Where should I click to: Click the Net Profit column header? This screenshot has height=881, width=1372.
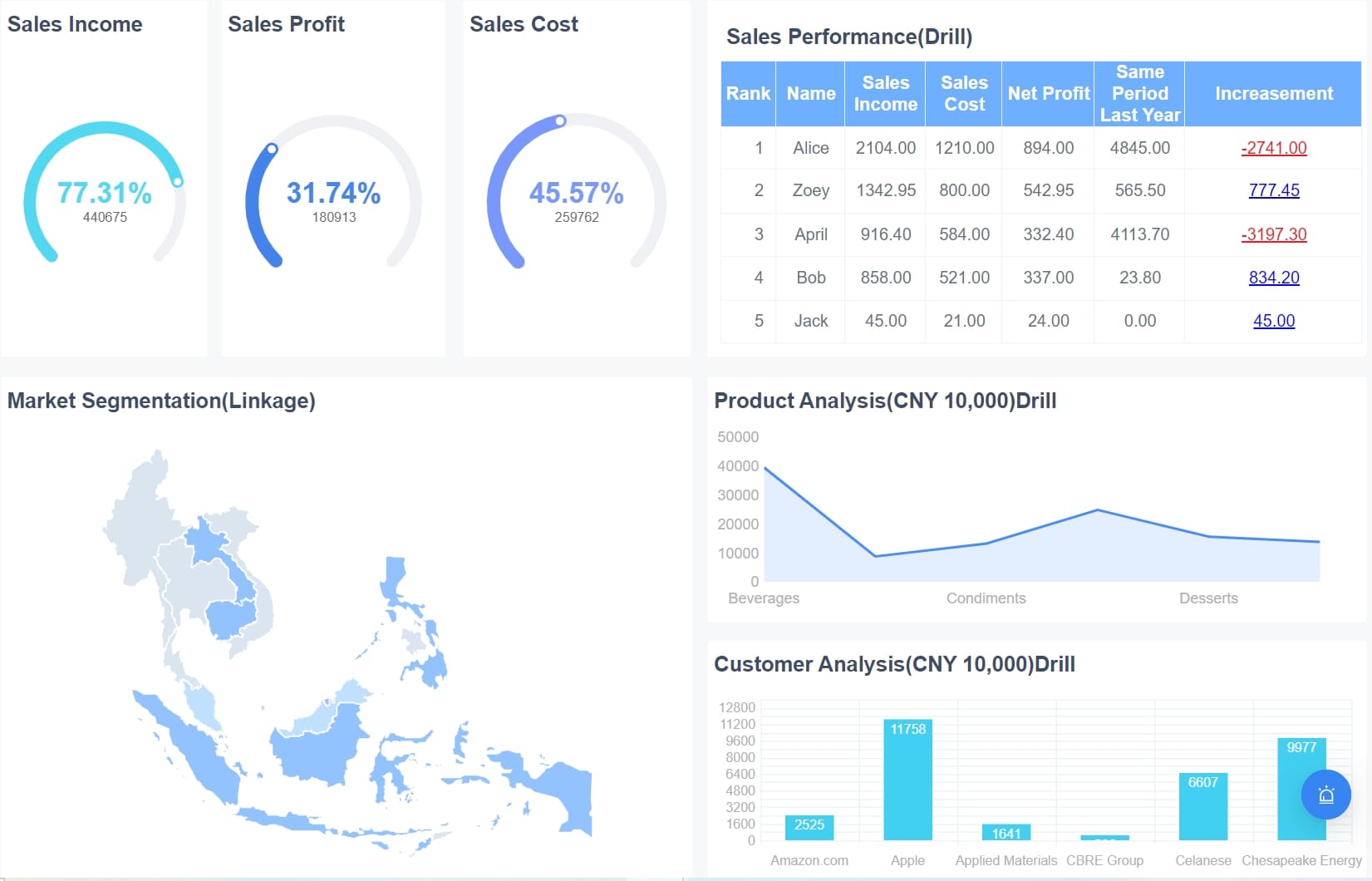point(1048,94)
